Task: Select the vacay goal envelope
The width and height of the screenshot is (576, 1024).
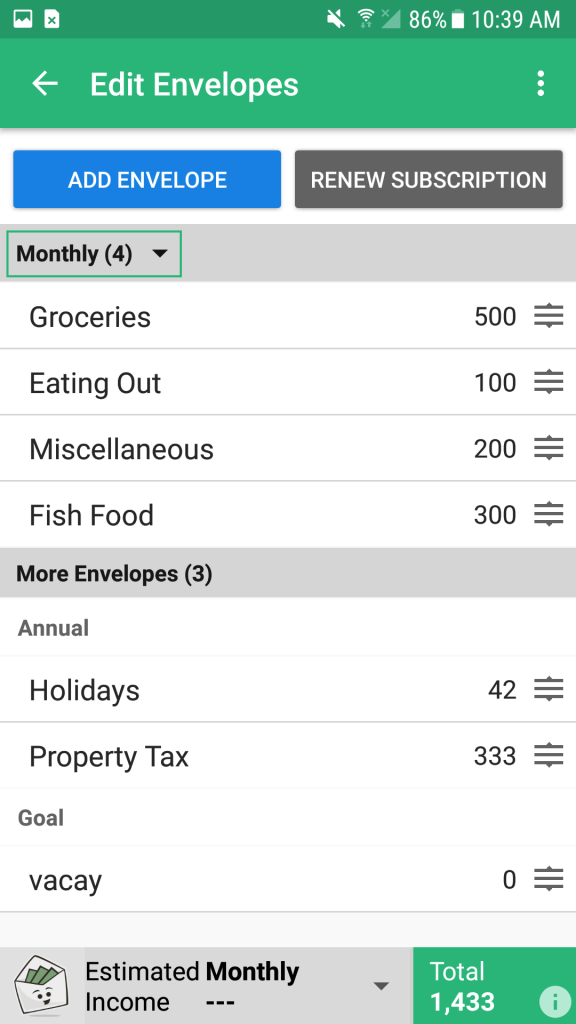Action: (x=288, y=880)
